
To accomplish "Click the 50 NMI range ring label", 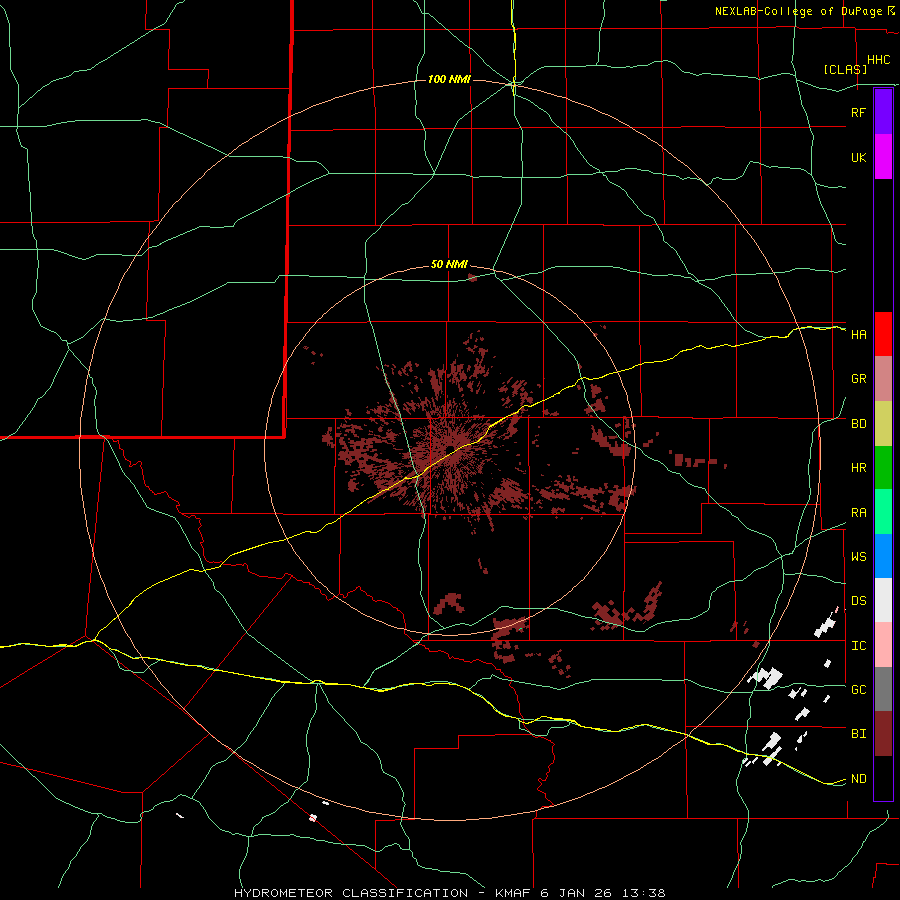I will pyautogui.click(x=449, y=265).
